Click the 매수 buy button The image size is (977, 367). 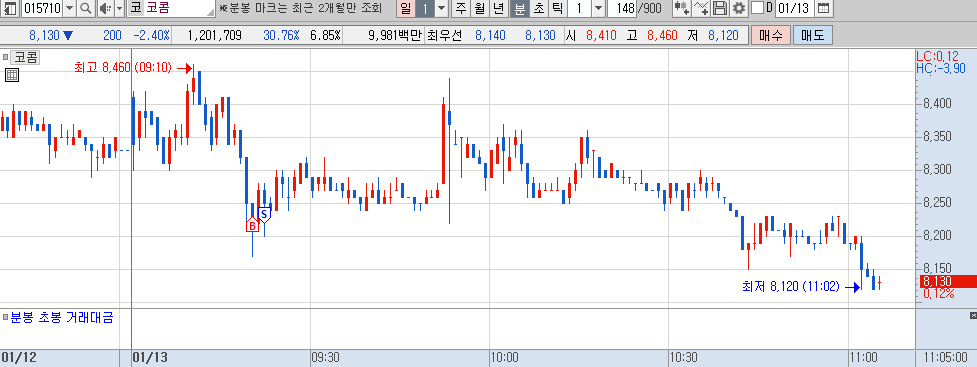pos(771,36)
